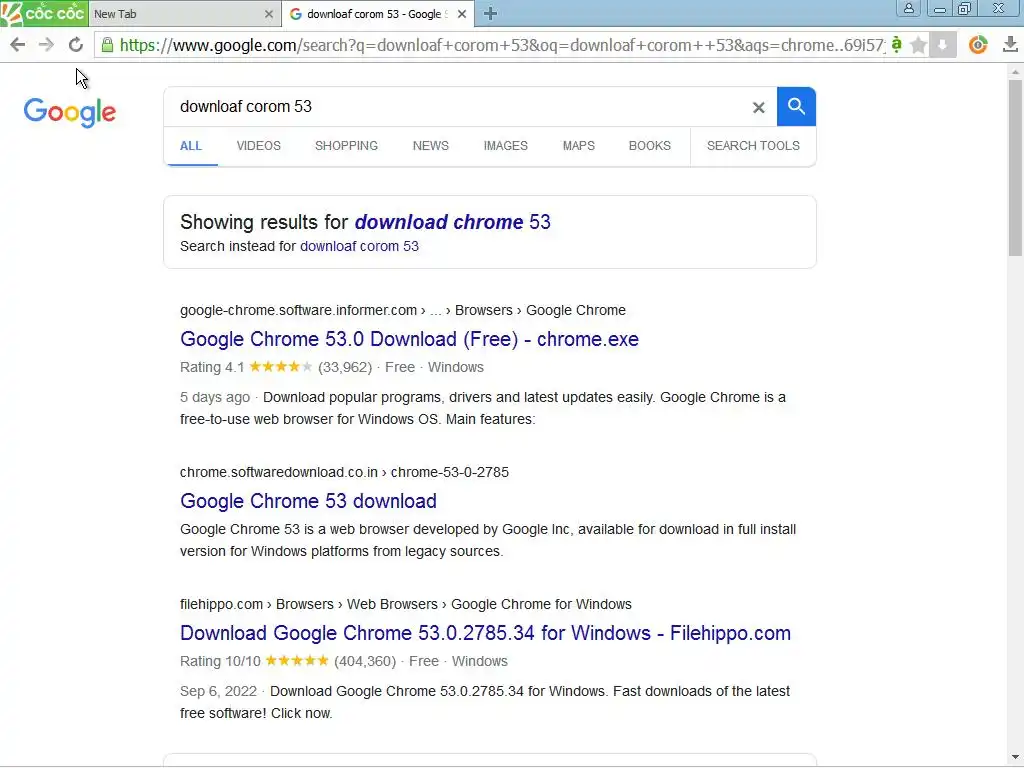This screenshot has width=1024, height=768.
Task: Click the user profile icon in title bar
Action: point(908,8)
